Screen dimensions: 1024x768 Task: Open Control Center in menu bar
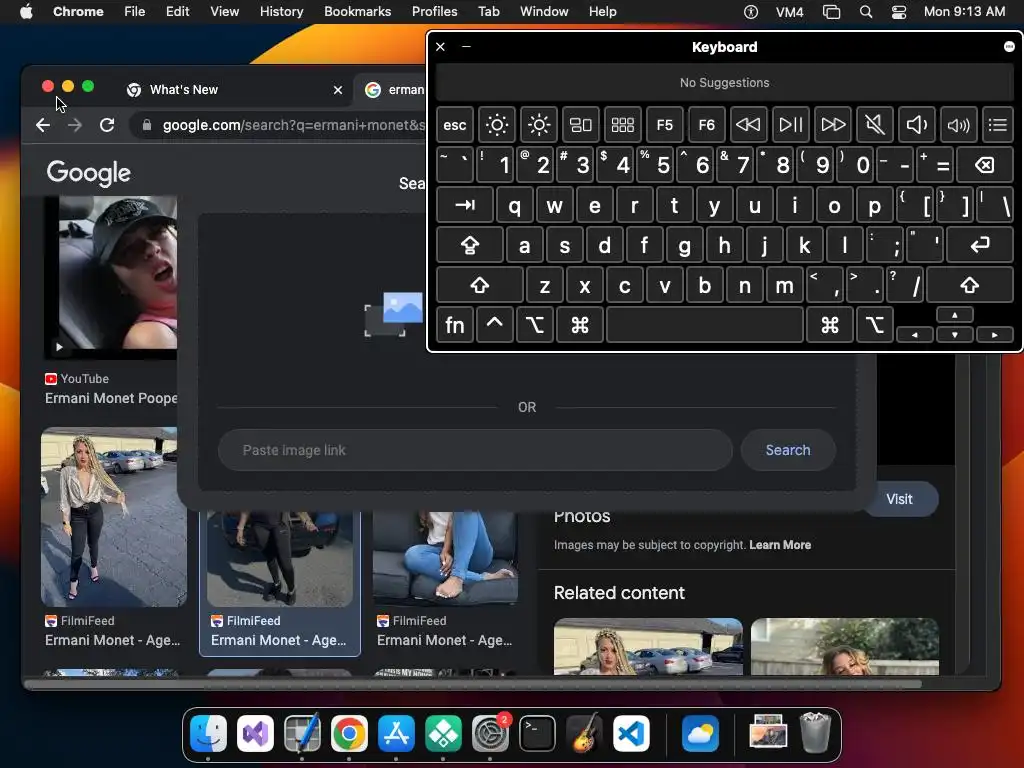899,11
